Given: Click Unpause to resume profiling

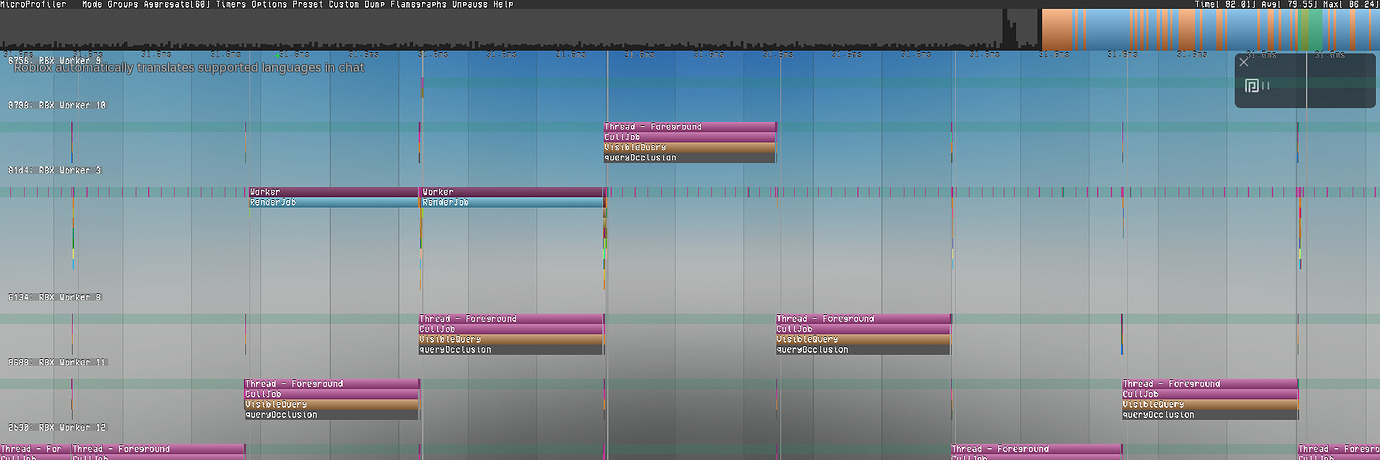Looking at the screenshot, I should pyautogui.click(x=469, y=4).
